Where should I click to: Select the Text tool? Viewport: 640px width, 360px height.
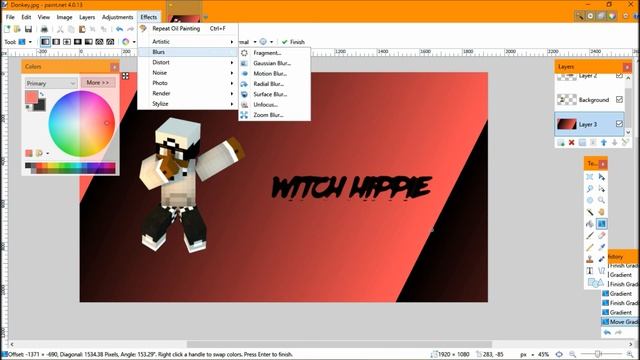point(590,271)
